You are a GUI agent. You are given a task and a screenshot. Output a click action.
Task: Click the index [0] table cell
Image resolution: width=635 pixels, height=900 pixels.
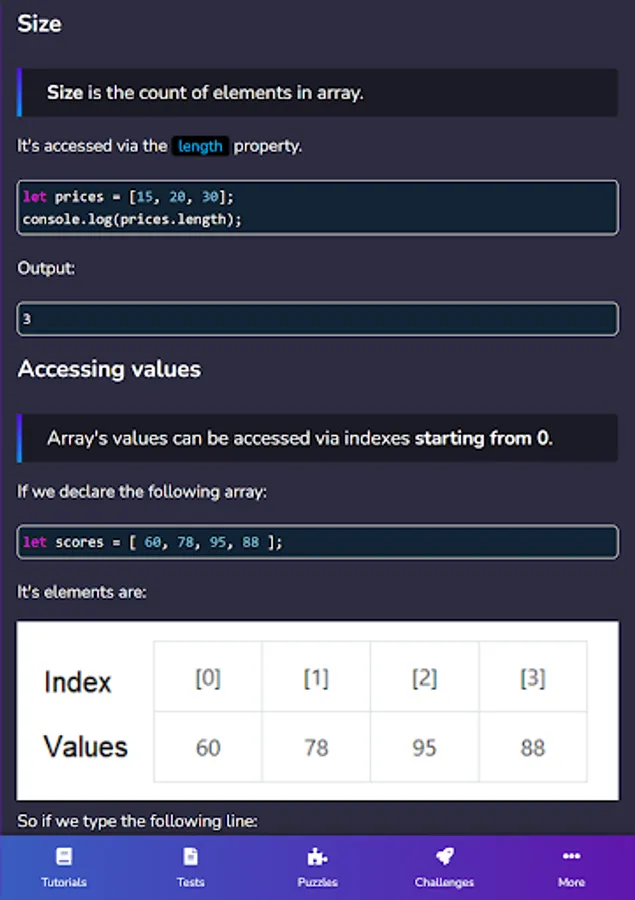(208, 678)
